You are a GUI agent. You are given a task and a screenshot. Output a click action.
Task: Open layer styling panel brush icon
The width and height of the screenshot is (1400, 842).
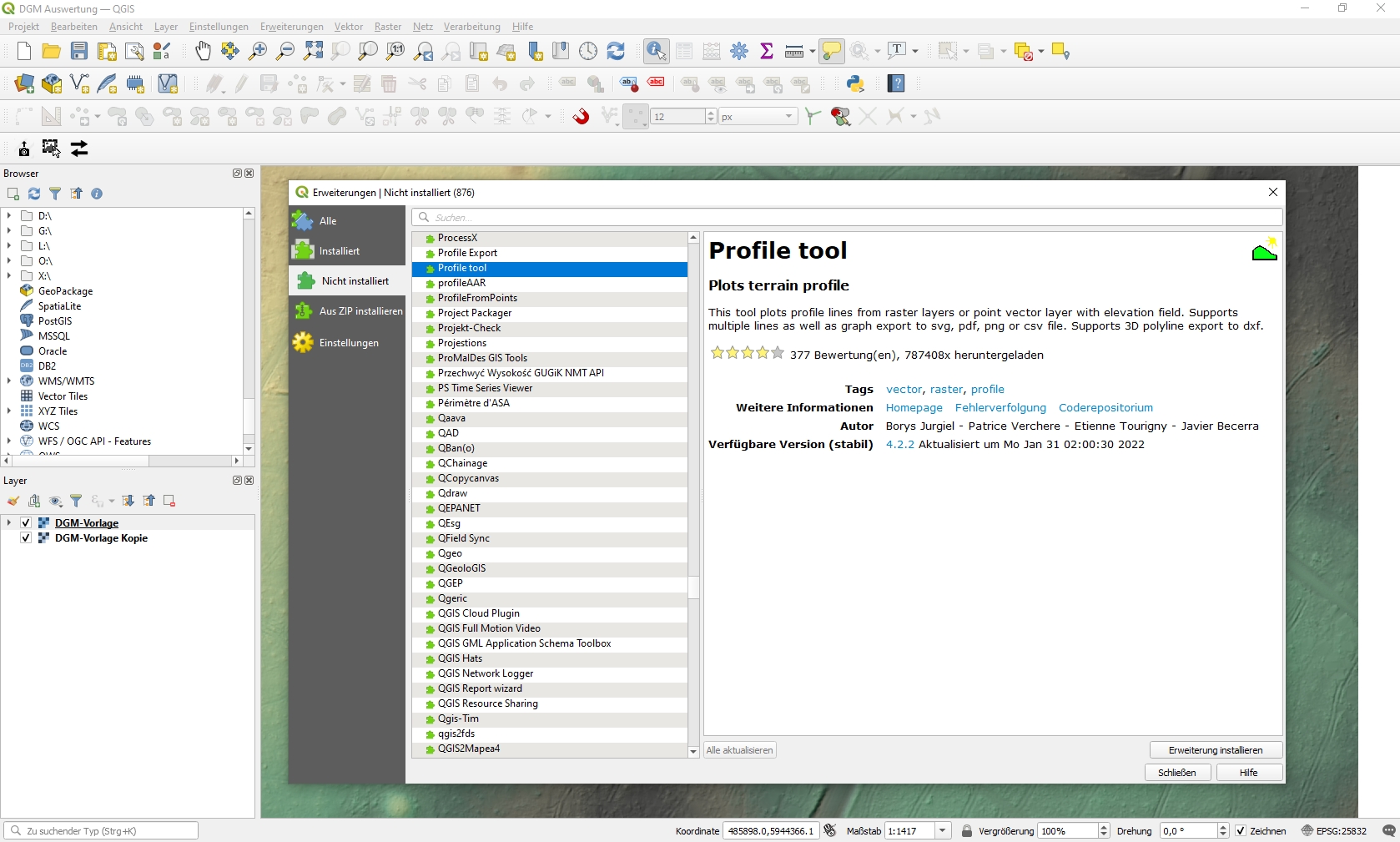point(13,501)
